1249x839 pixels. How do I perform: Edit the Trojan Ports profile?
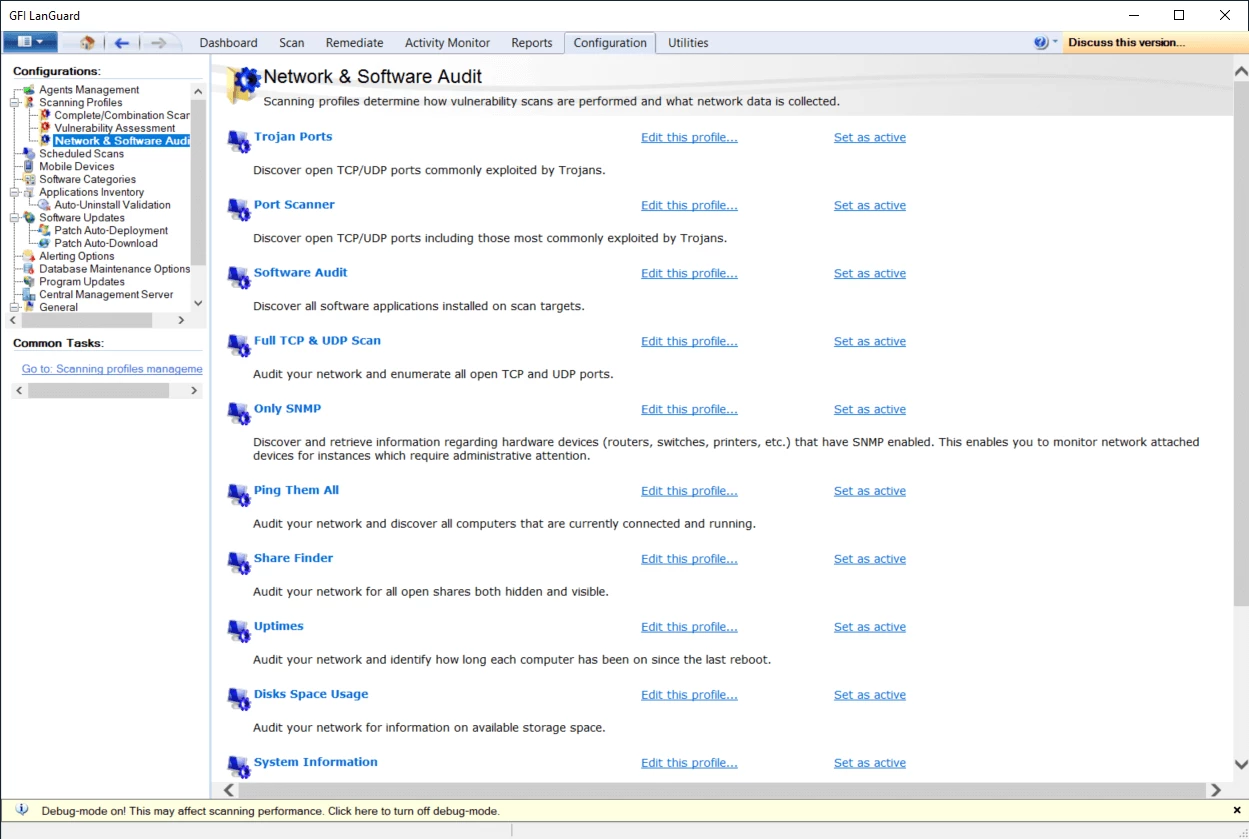(x=689, y=137)
